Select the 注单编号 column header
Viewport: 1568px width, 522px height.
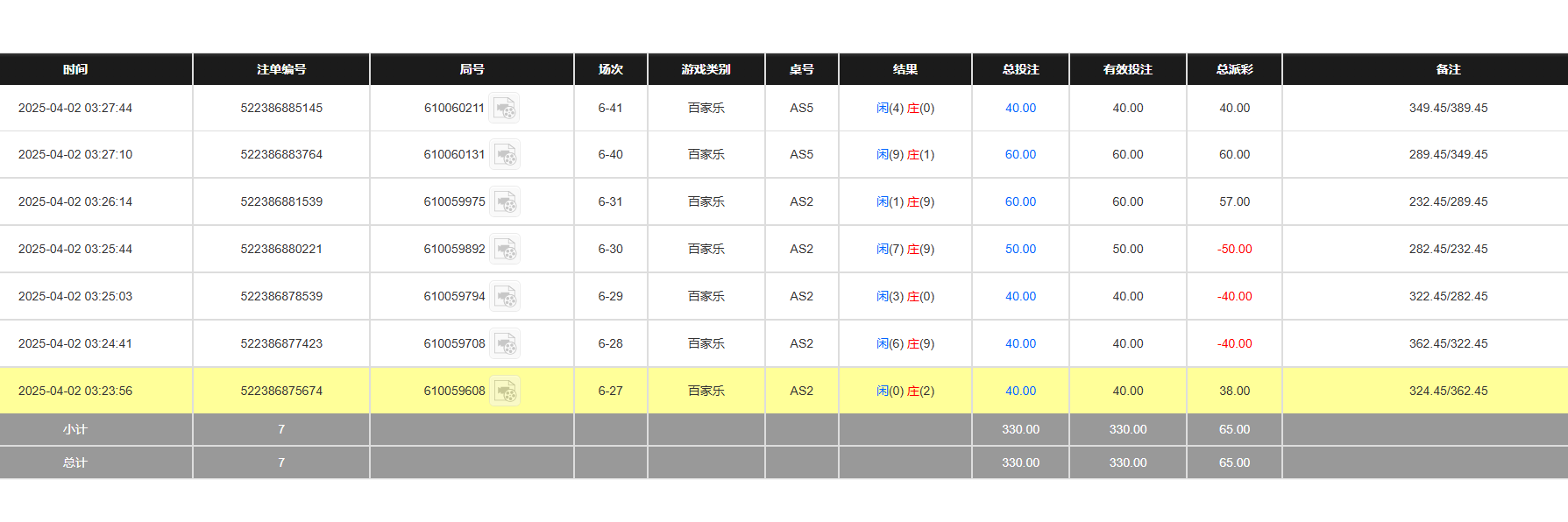[281, 69]
